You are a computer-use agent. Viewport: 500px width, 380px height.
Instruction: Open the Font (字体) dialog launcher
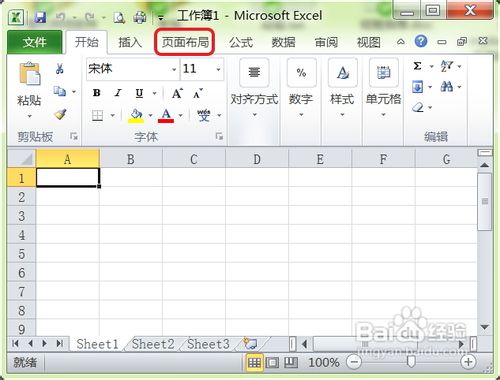point(219,136)
